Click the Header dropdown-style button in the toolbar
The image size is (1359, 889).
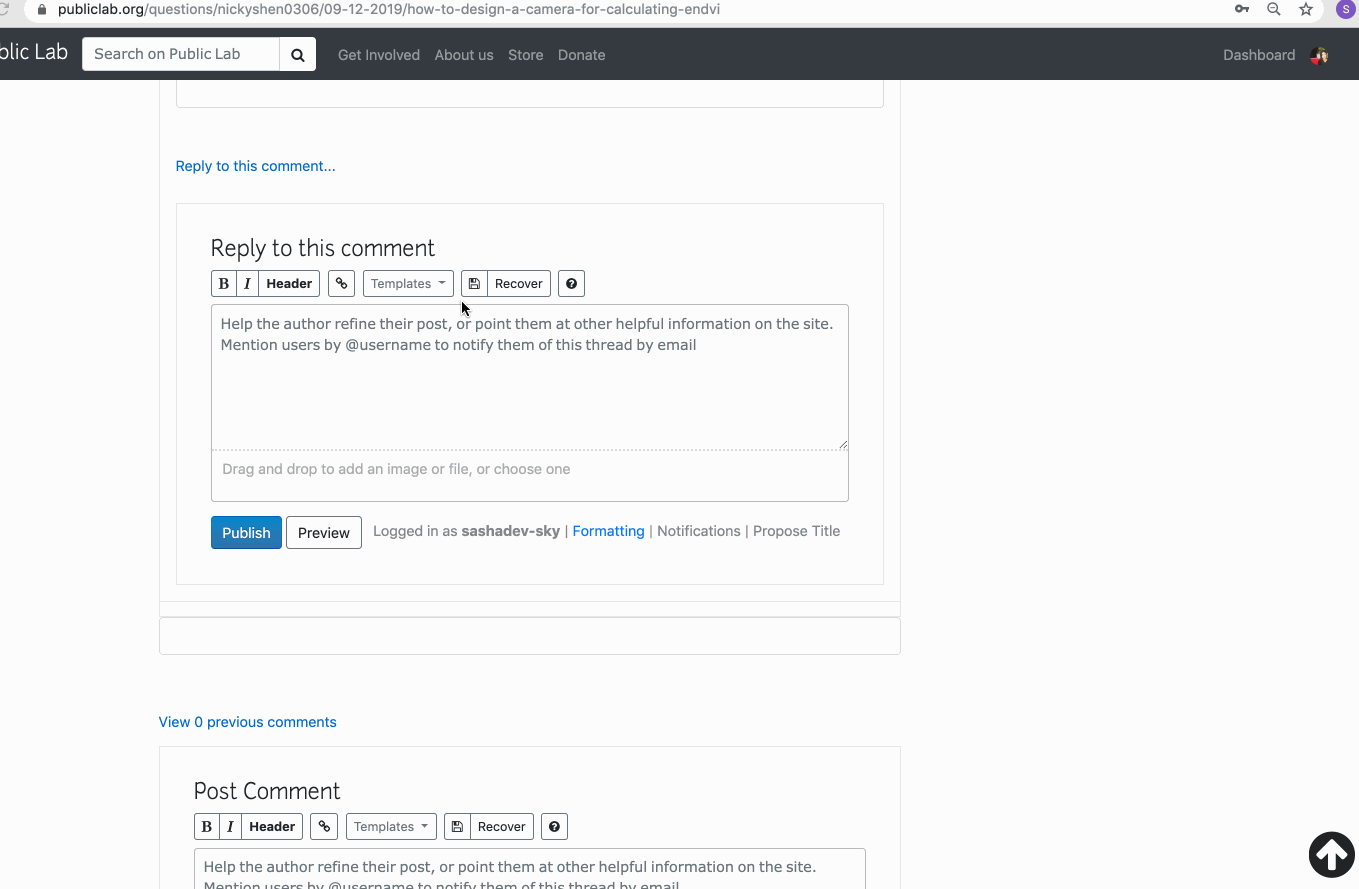pos(288,283)
